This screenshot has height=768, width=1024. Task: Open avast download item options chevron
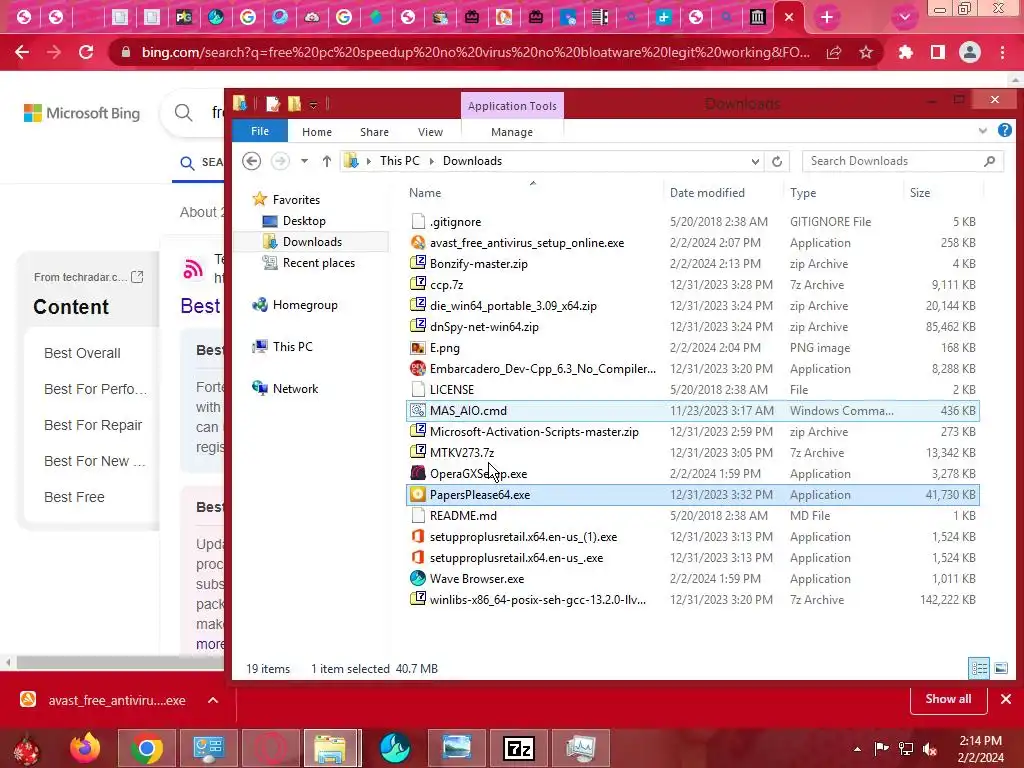pyautogui.click(x=213, y=700)
